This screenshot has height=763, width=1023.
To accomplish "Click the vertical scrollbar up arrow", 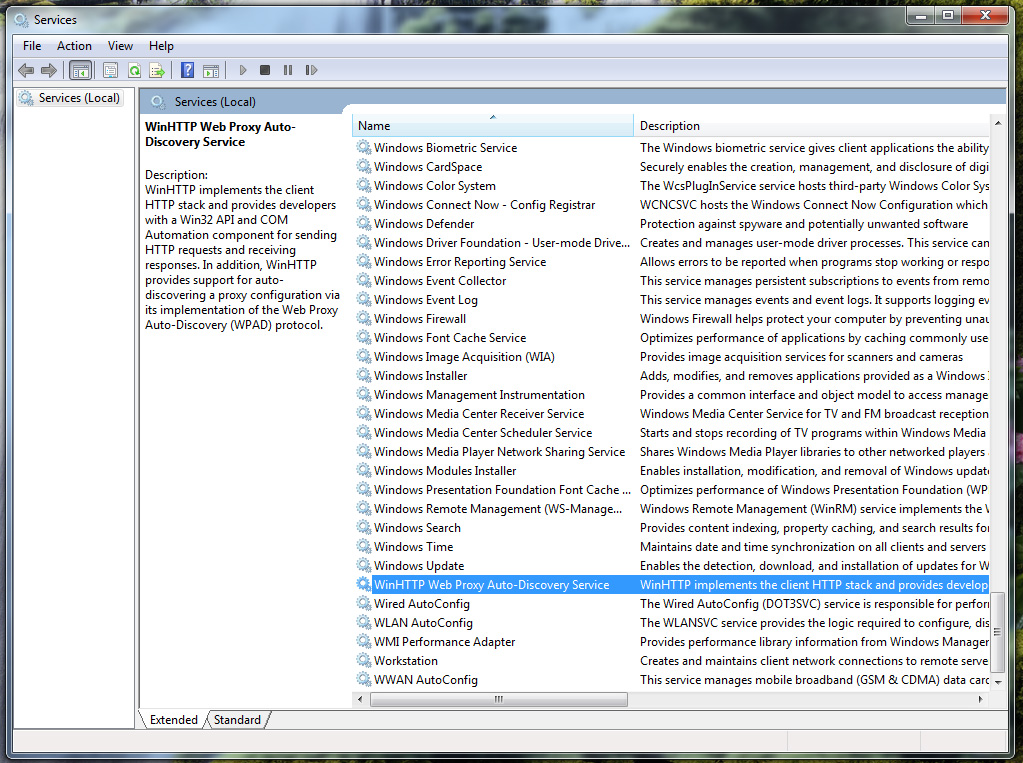I will (998, 123).
